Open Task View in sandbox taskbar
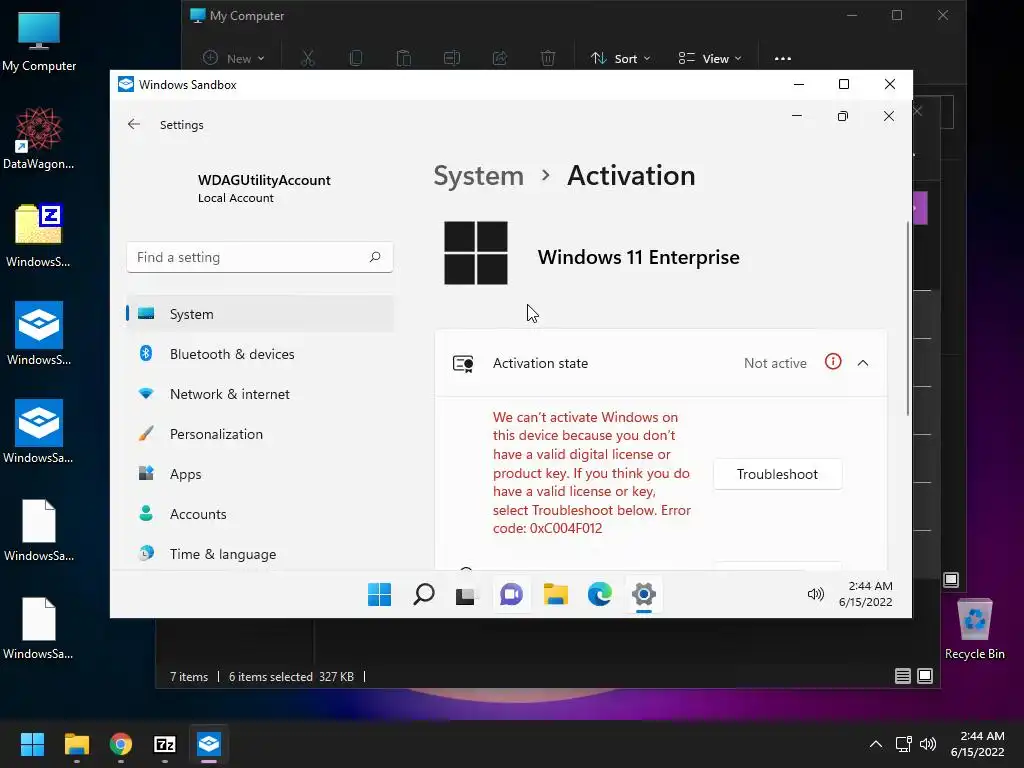The width and height of the screenshot is (1024, 768). 466,594
